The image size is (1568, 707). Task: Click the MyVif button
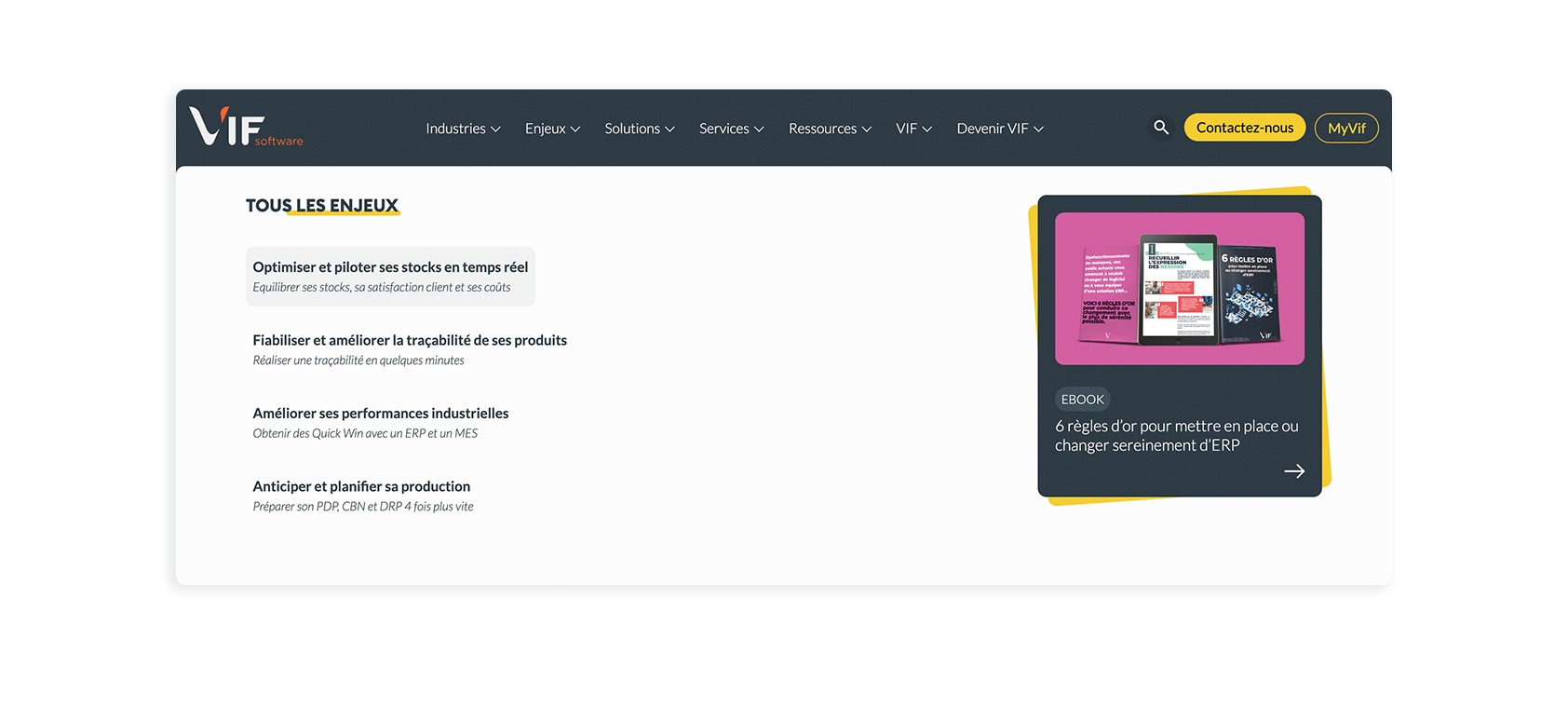click(x=1346, y=129)
